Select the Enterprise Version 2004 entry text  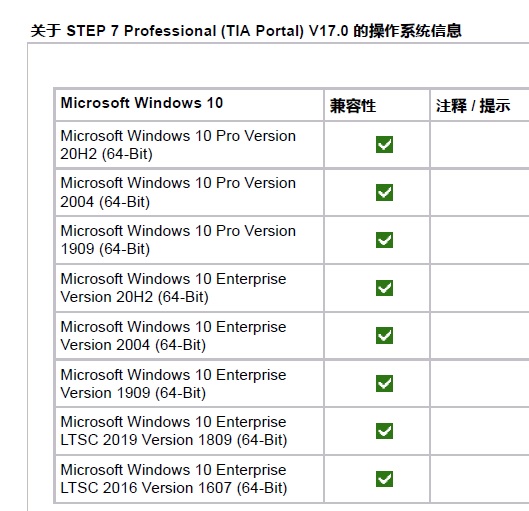click(x=173, y=336)
